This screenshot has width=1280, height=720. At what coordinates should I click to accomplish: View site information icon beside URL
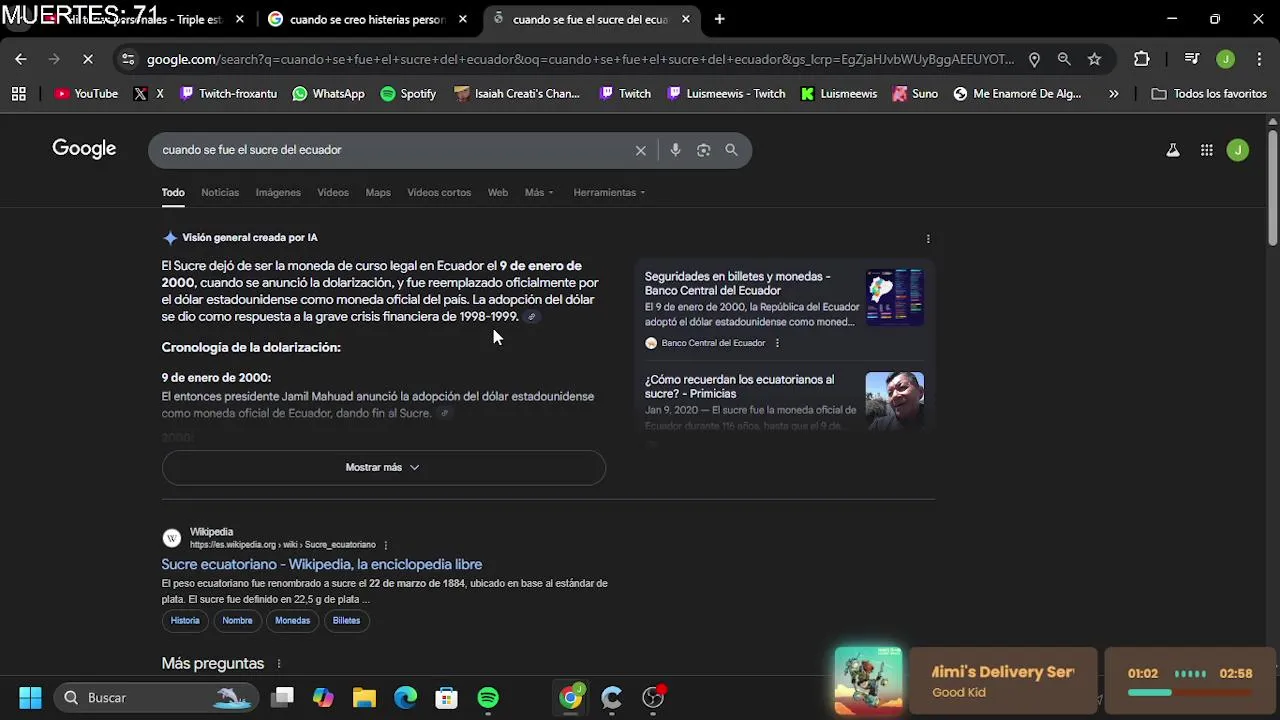click(128, 59)
